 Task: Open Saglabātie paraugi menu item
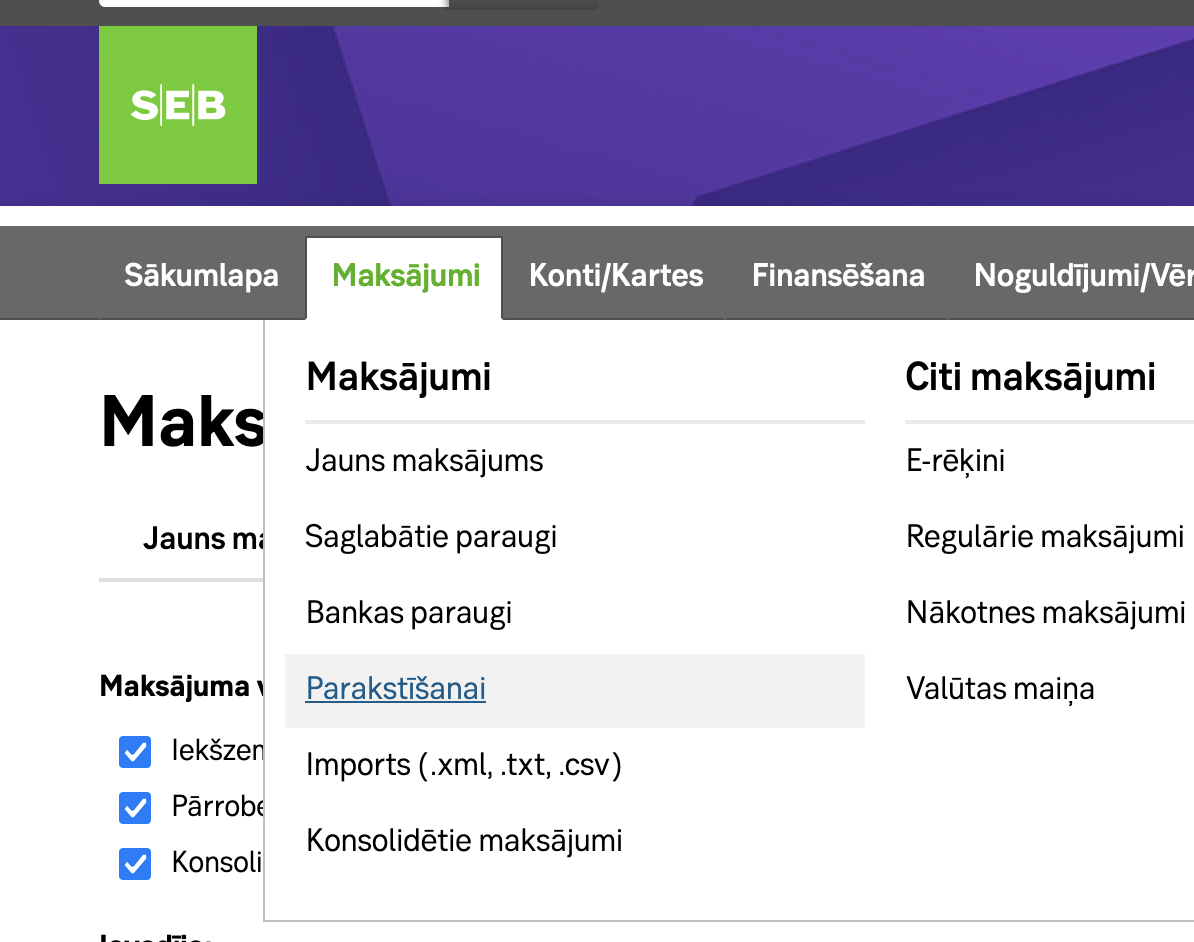431,537
